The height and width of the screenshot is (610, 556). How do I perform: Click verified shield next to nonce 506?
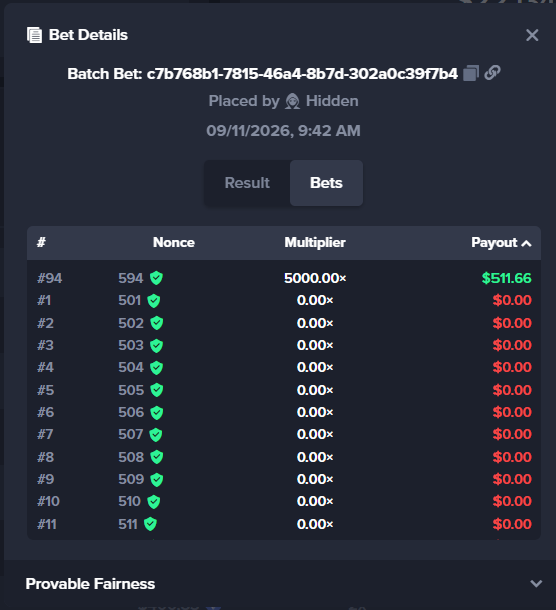[157, 413]
